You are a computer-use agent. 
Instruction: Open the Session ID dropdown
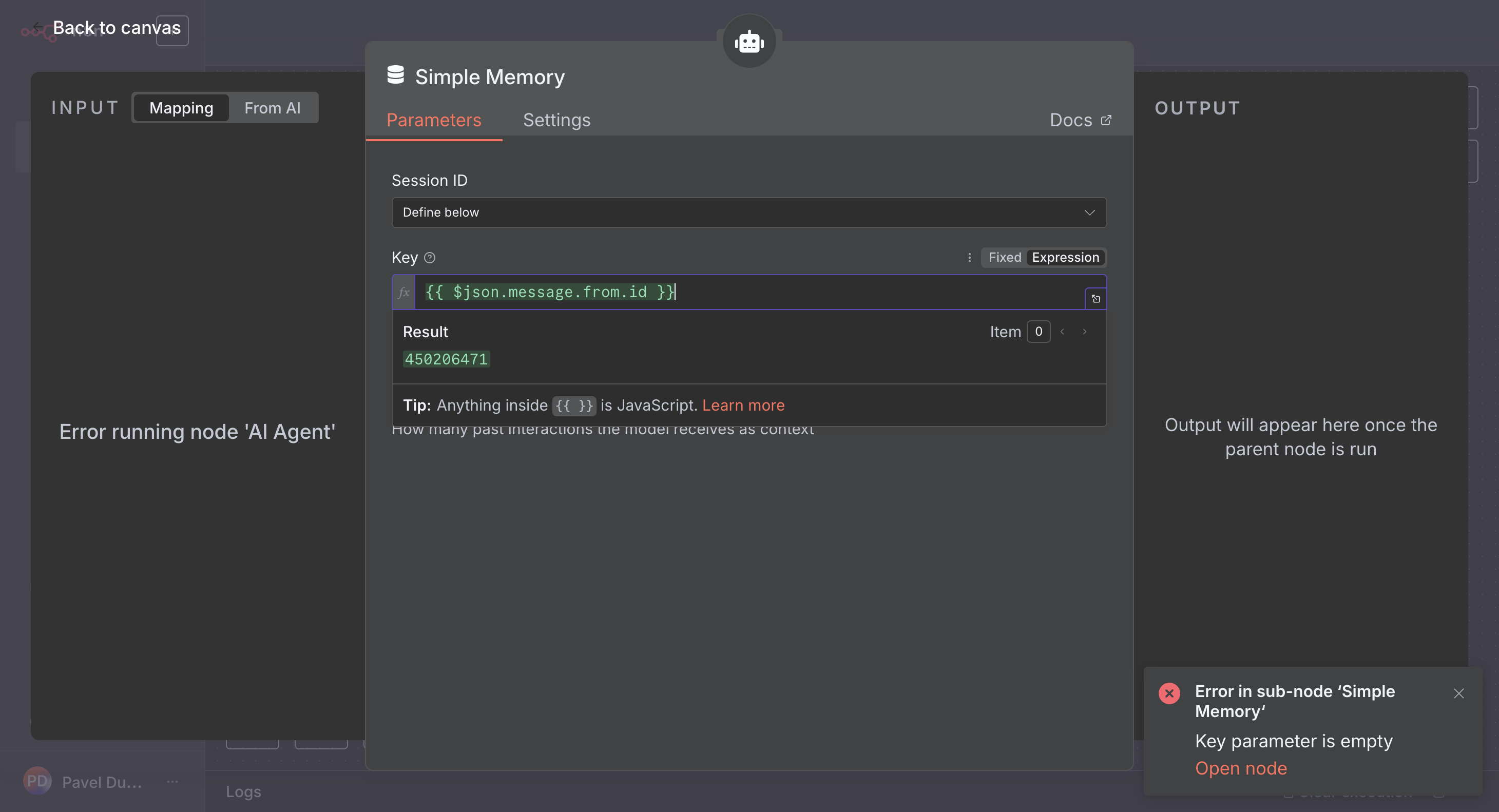tap(749, 212)
